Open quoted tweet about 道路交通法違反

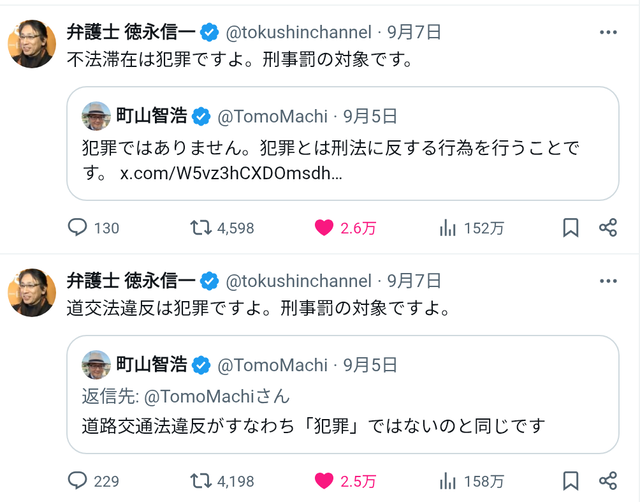pos(343,394)
